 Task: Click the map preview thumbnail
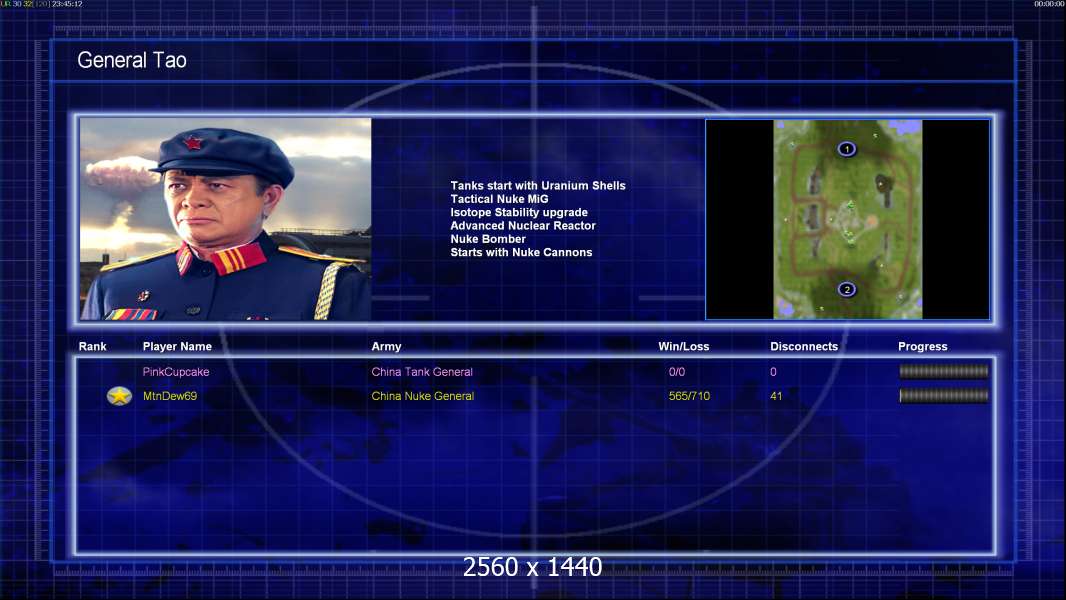click(848, 219)
